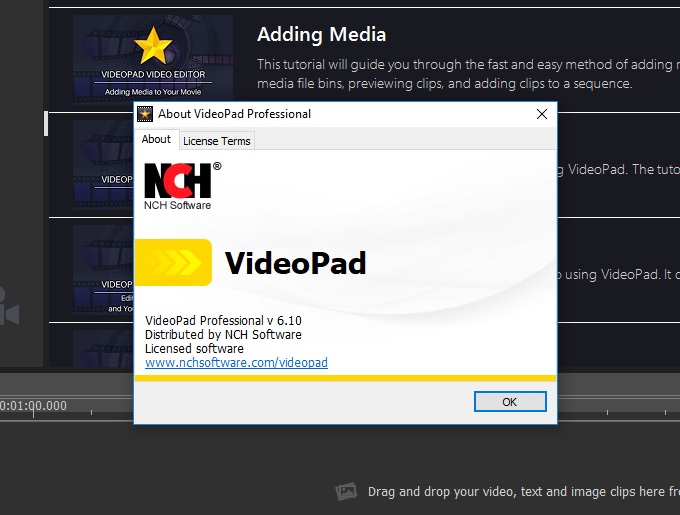Switch to the License Terms tab
This screenshot has width=680, height=515.
[216, 141]
